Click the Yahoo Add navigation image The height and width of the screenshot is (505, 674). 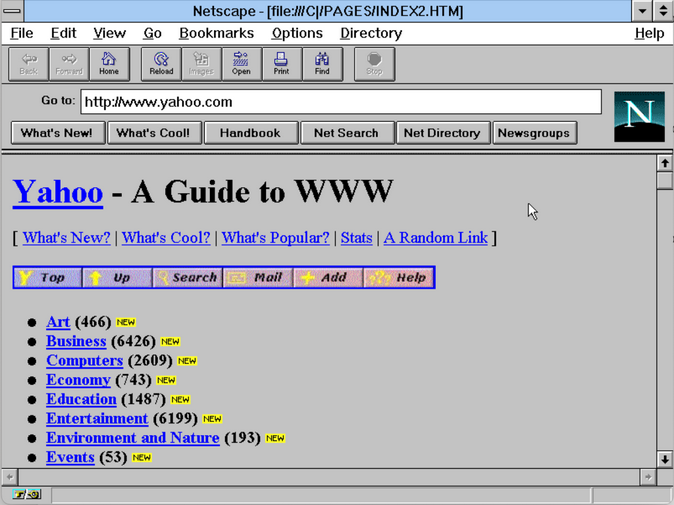coord(328,277)
